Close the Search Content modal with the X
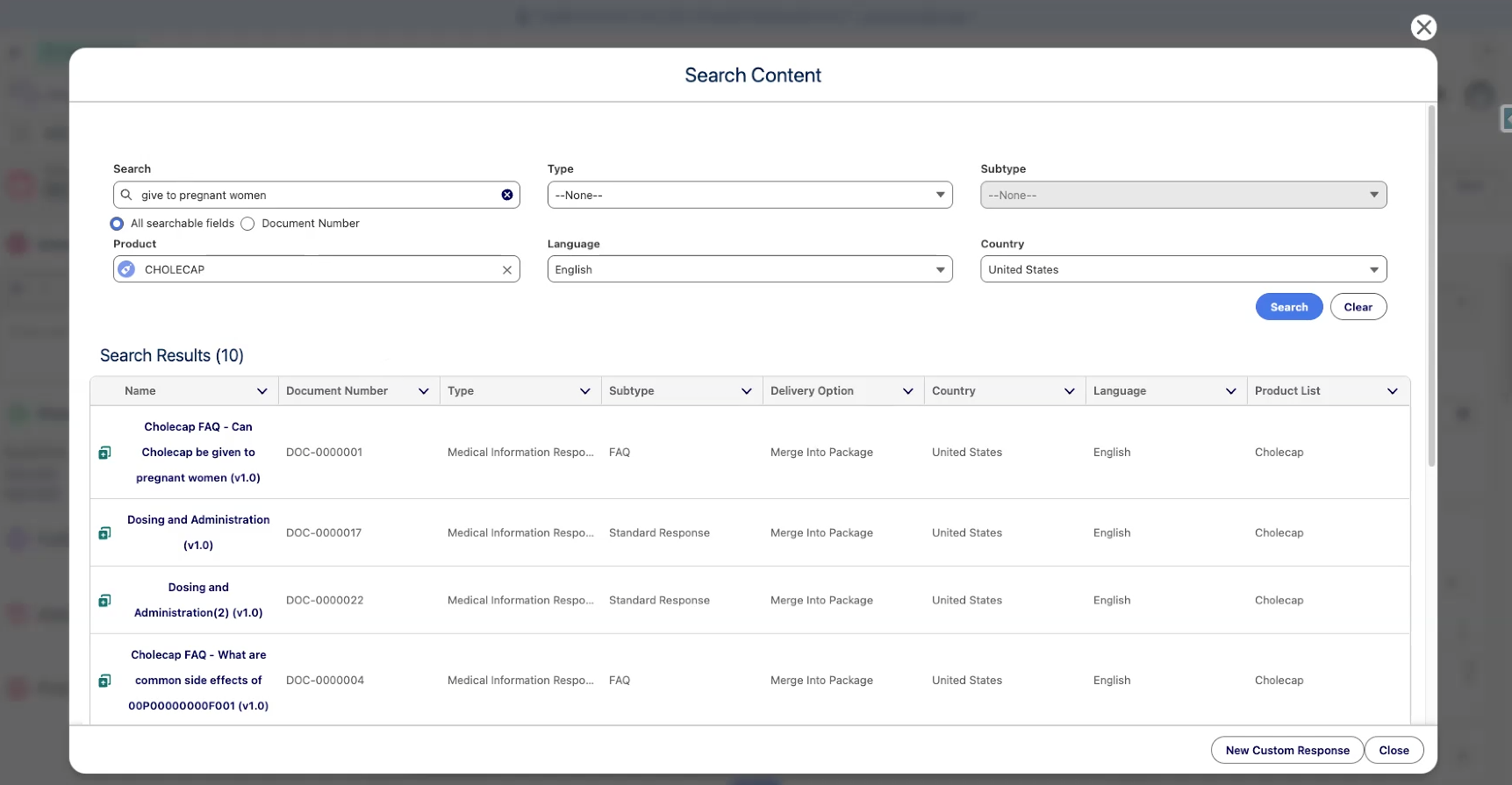The height and width of the screenshot is (785, 1512). coord(1423,27)
